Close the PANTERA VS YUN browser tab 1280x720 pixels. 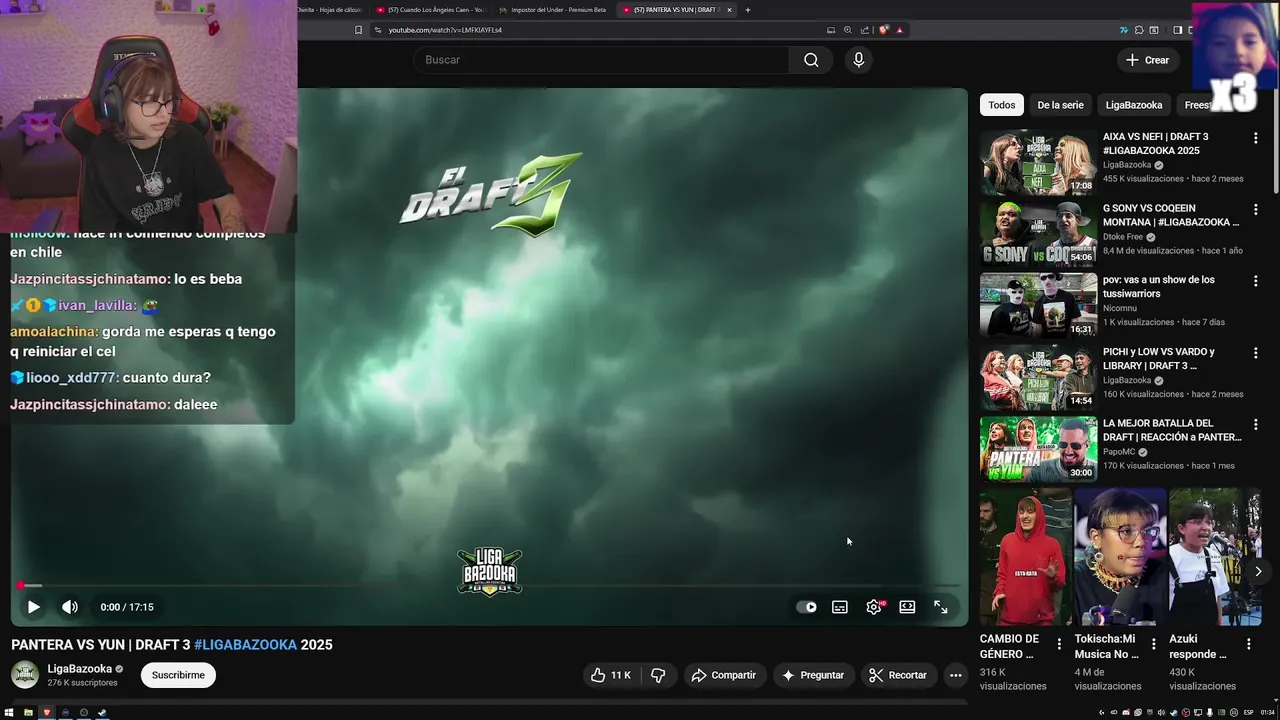pos(729,10)
